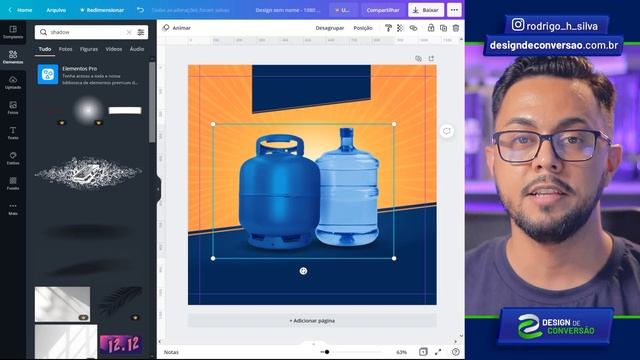Screen dimensions: 640x360
Task: Clear the search text with X
Action: [129, 32]
